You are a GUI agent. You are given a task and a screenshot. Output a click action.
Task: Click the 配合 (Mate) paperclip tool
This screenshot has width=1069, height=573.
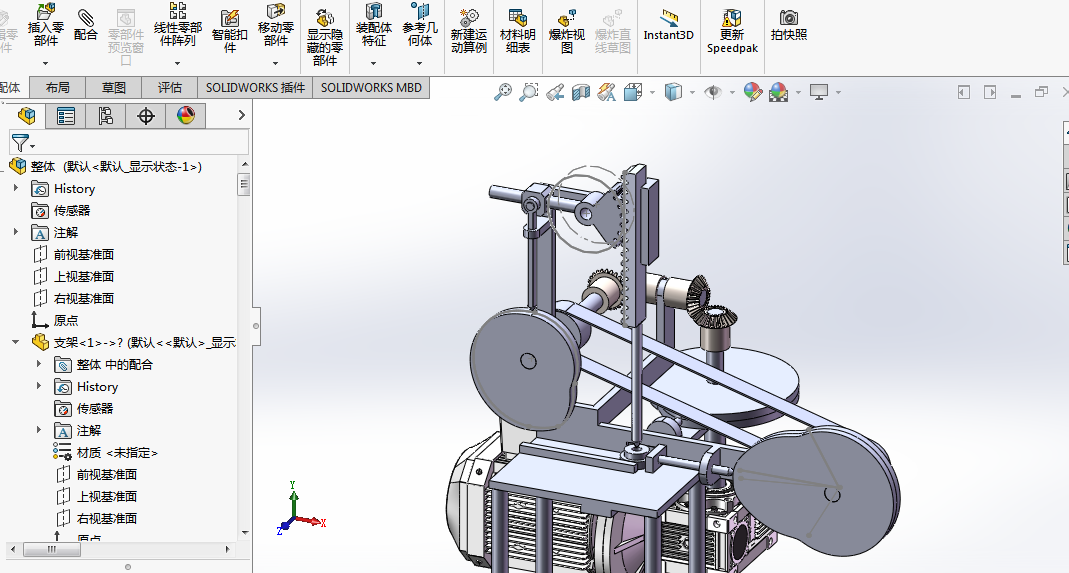coord(86,24)
